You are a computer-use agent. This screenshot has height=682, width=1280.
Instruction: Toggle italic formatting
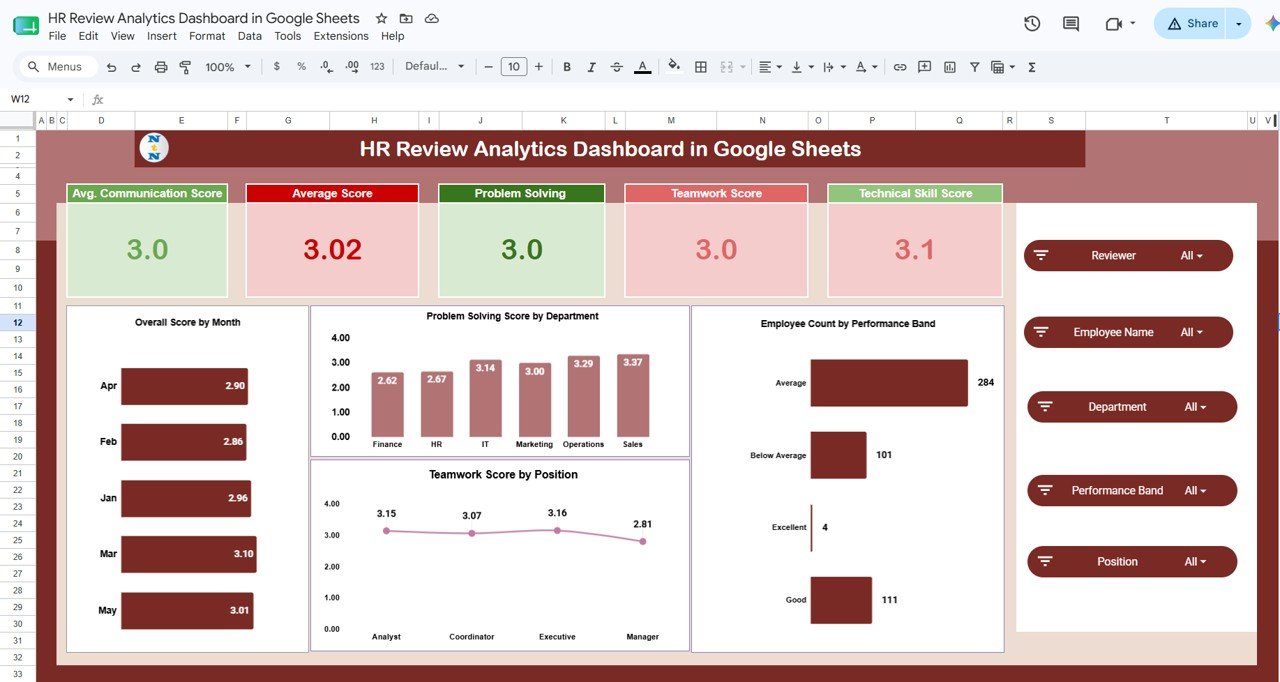click(x=592, y=67)
